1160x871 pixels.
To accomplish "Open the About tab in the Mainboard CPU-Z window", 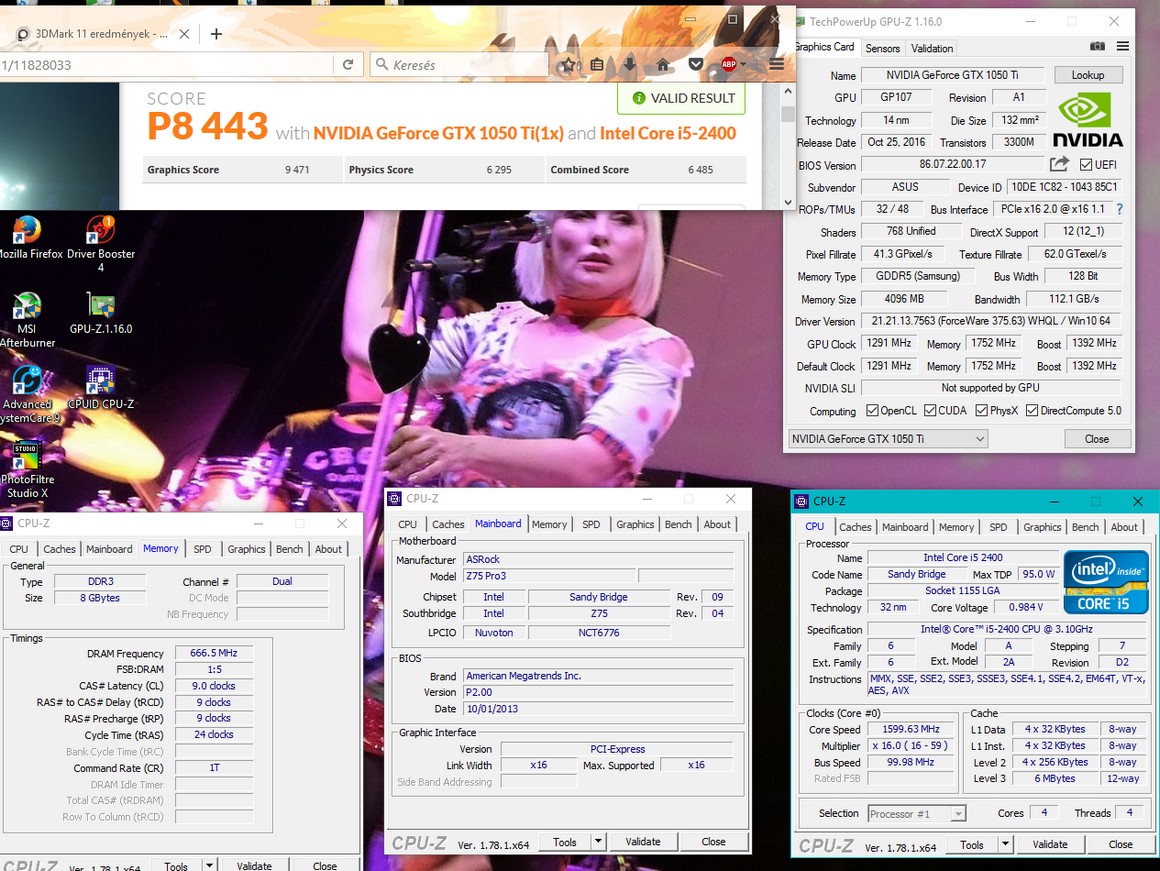I will coord(717,524).
